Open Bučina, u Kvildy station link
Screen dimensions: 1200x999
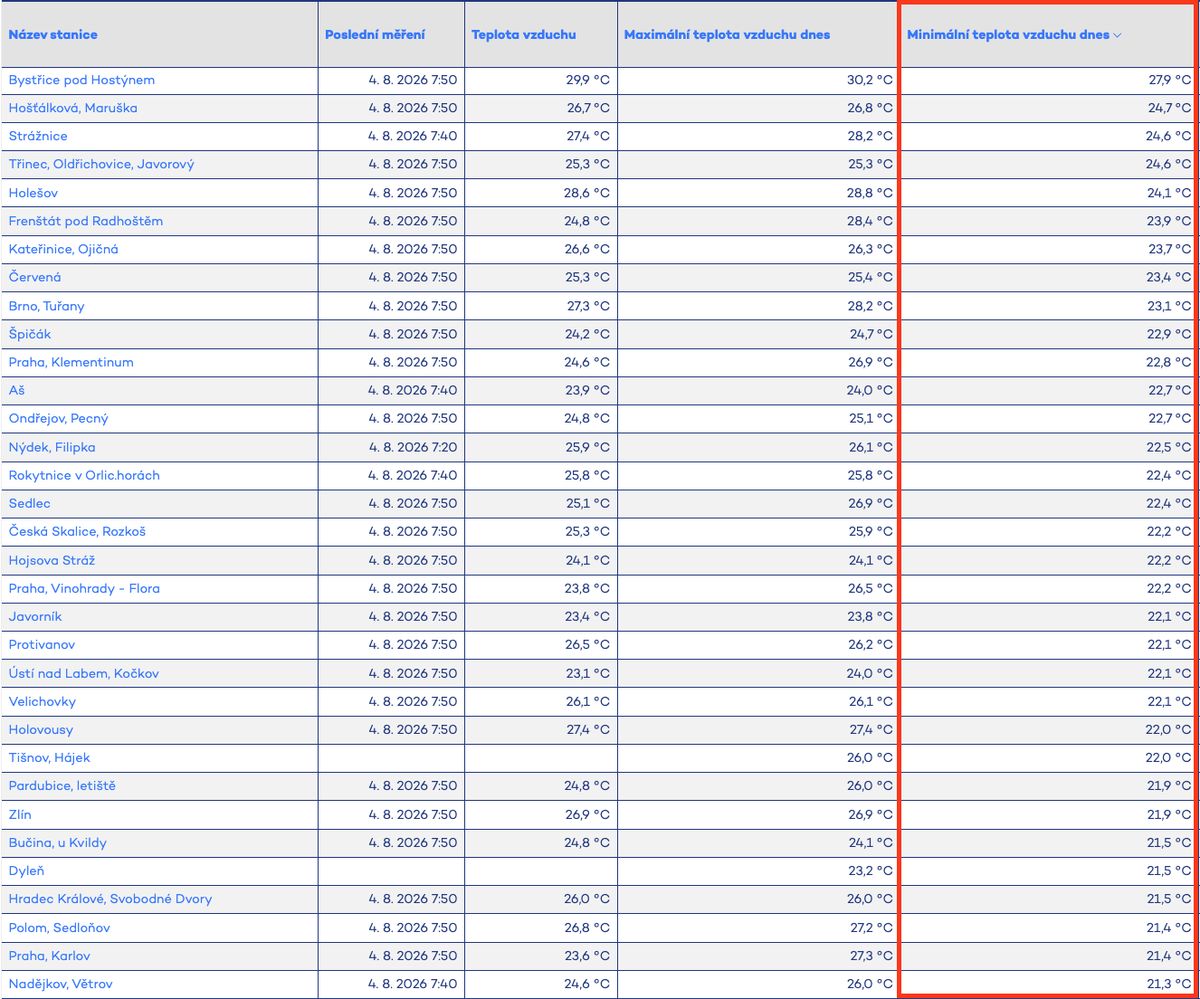pos(58,842)
